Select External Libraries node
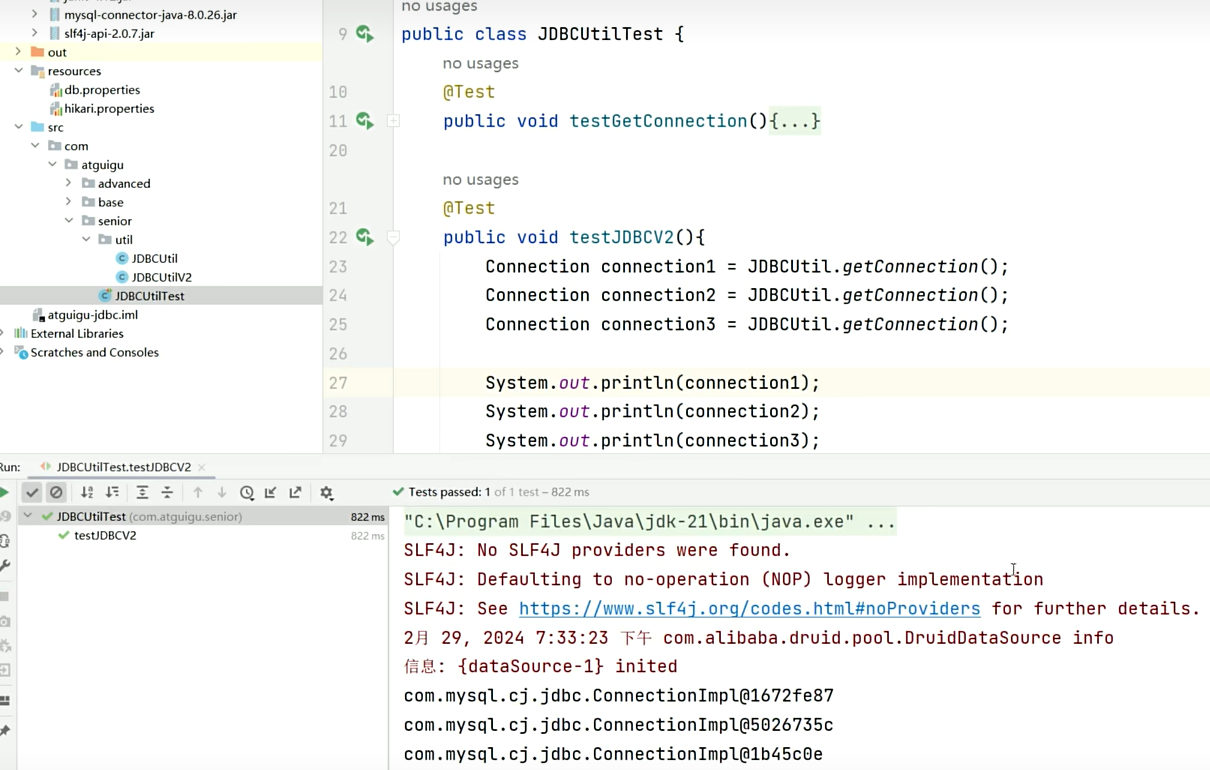 pos(77,333)
